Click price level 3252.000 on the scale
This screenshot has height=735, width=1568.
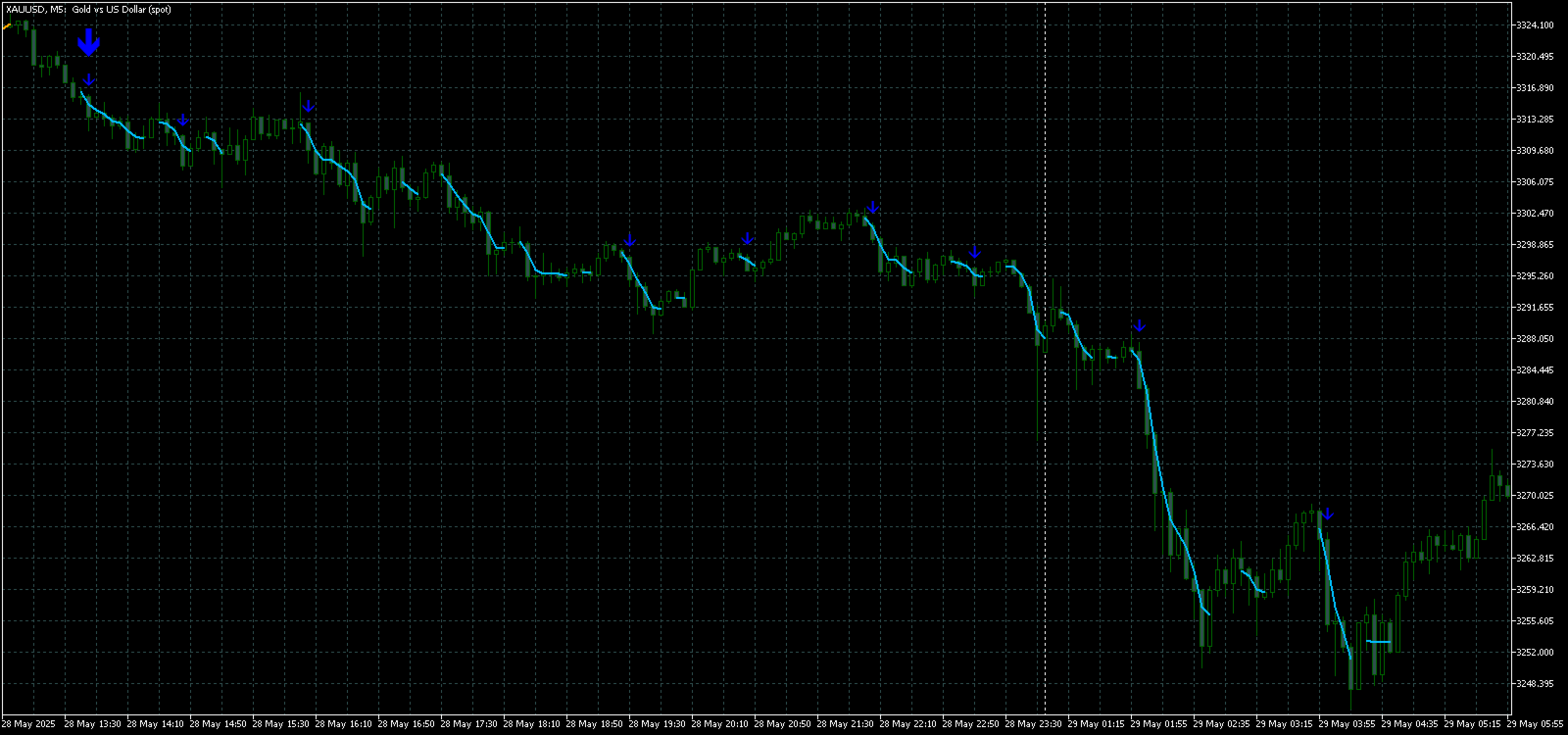click(1535, 653)
